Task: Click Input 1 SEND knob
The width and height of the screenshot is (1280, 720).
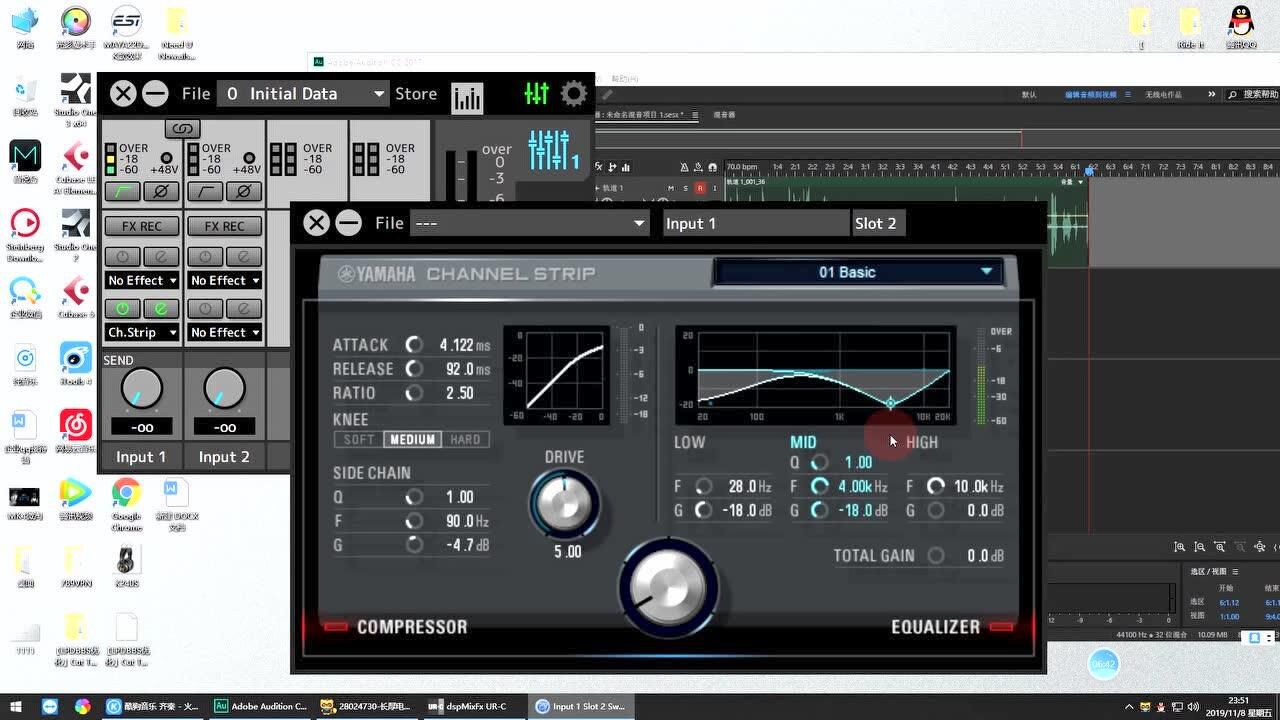Action: (x=142, y=388)
